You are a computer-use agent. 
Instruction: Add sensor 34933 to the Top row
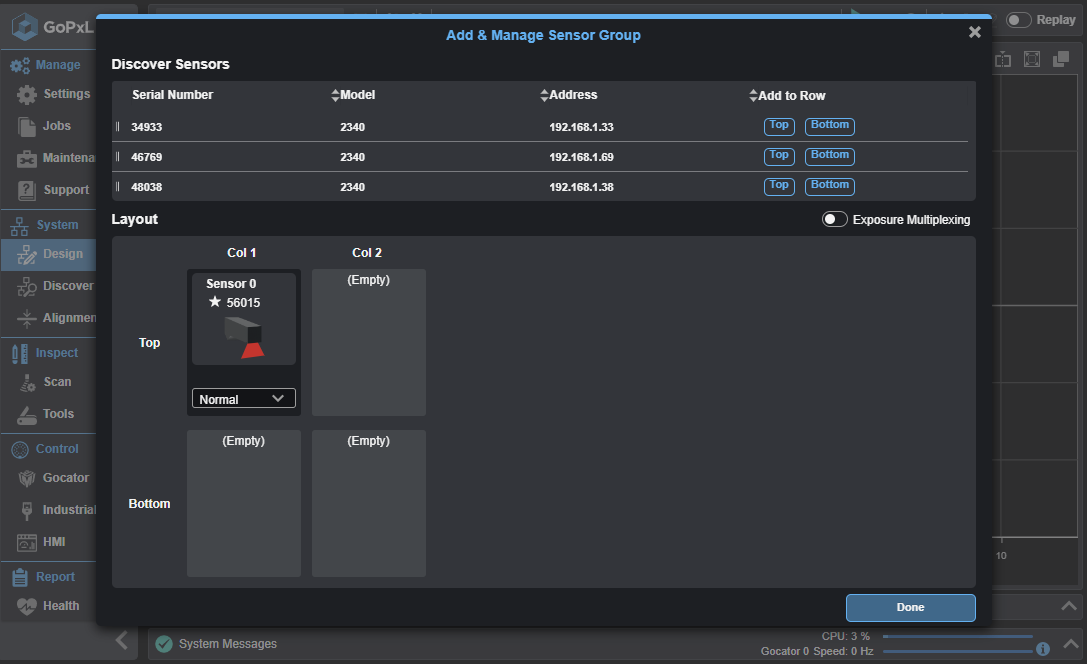(779, 126)
